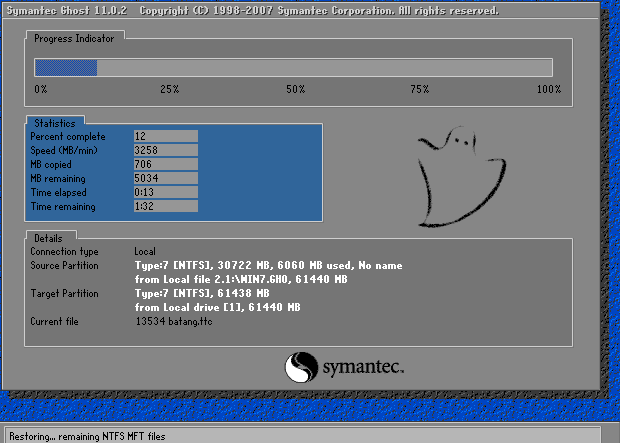Click the current file 13534 batang.ttc
This screenshot has width=620, height=443.
(174, 321)
